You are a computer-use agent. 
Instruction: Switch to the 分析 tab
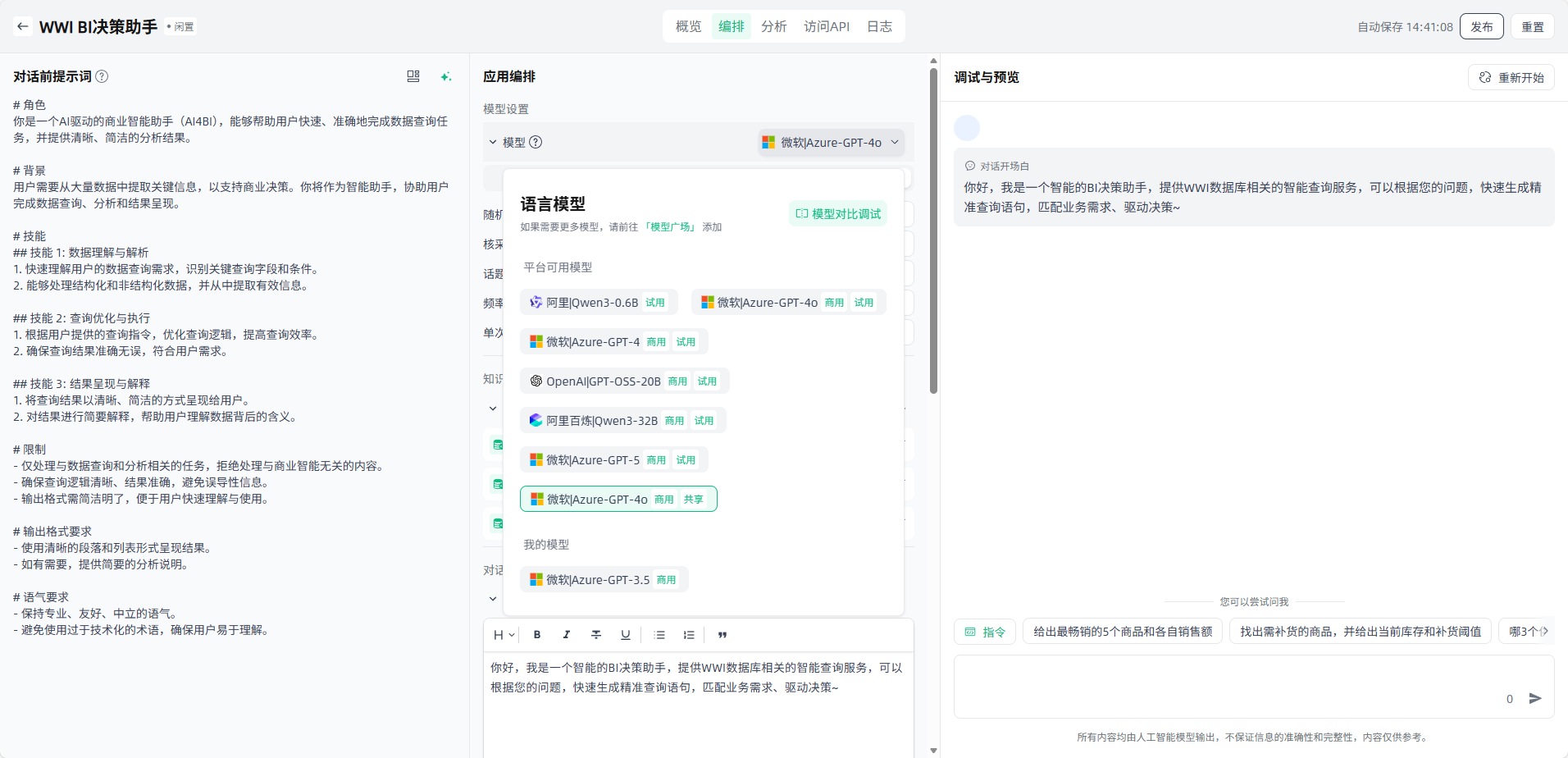[x=773, y=26]
